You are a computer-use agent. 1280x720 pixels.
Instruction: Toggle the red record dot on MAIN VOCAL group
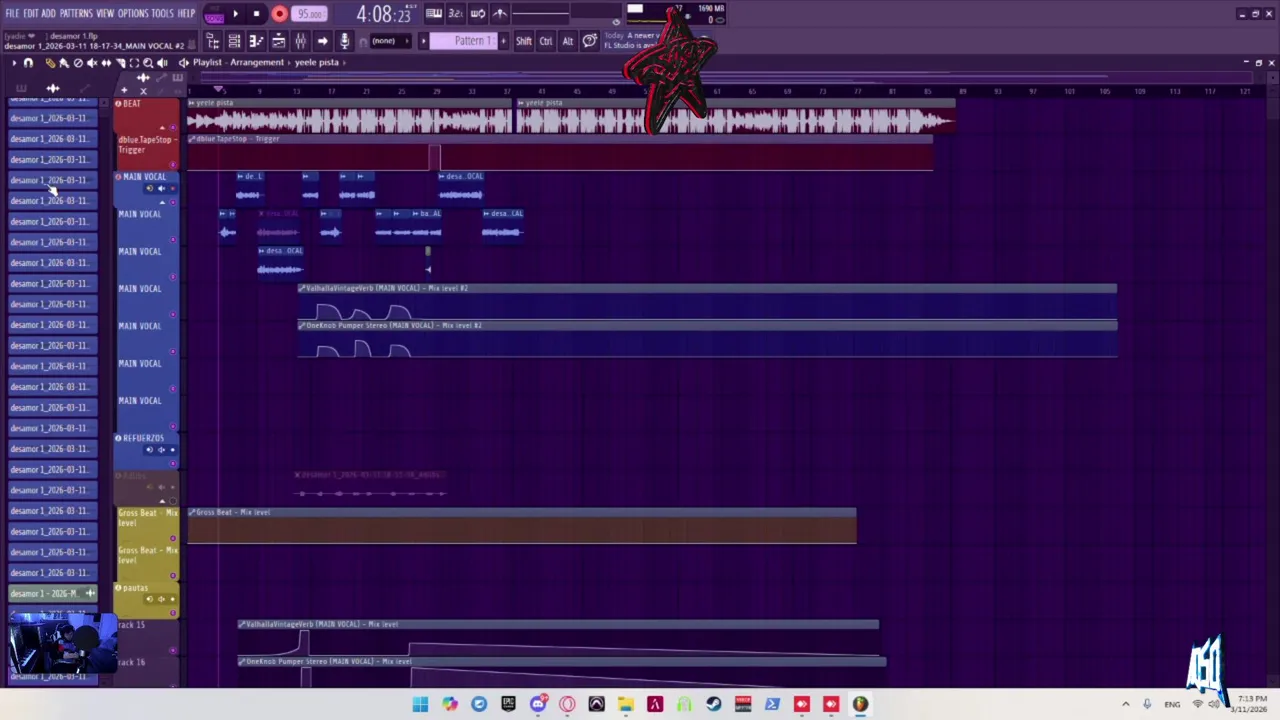coord(173,188)
